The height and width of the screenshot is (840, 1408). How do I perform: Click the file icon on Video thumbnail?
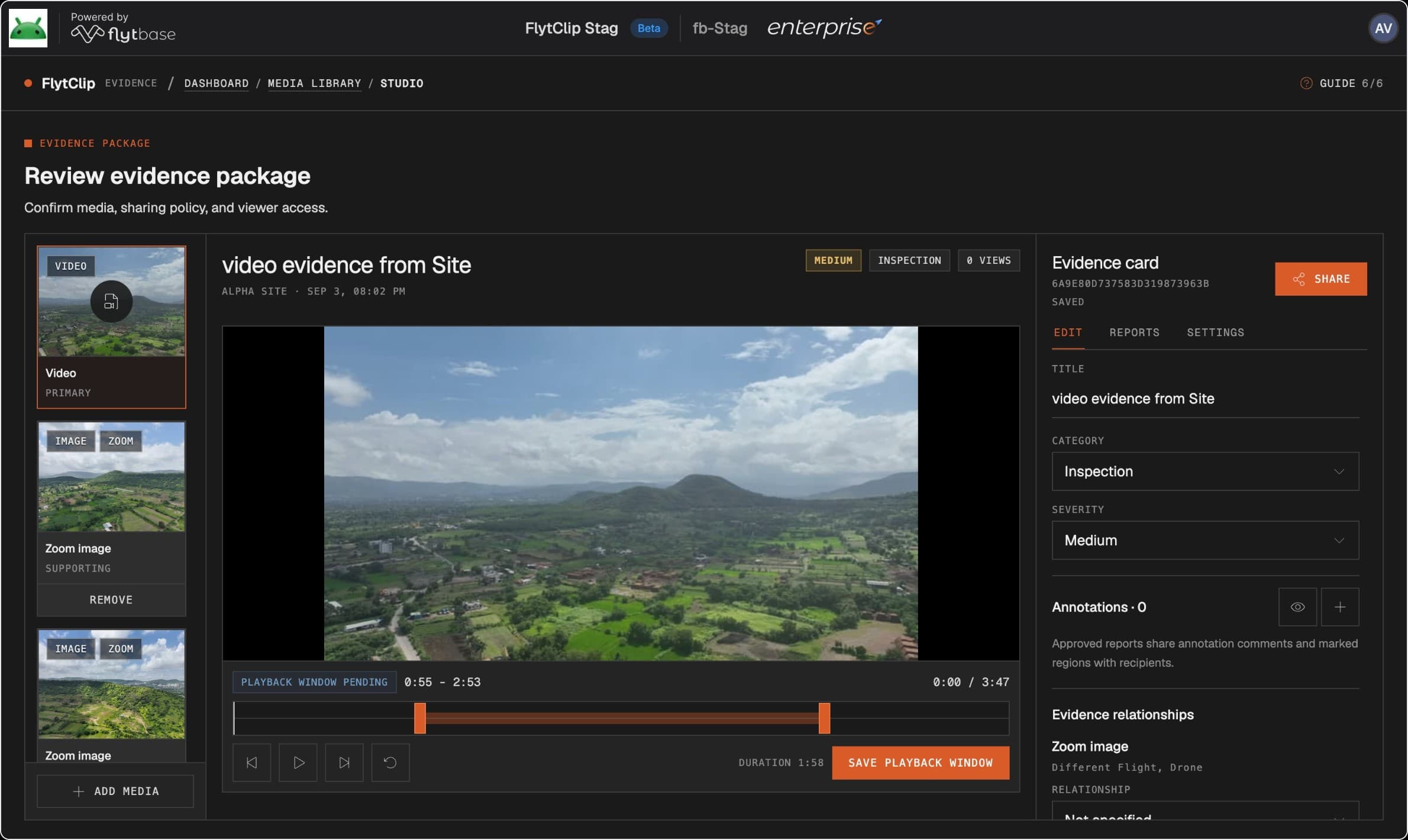tap(111, 302)
